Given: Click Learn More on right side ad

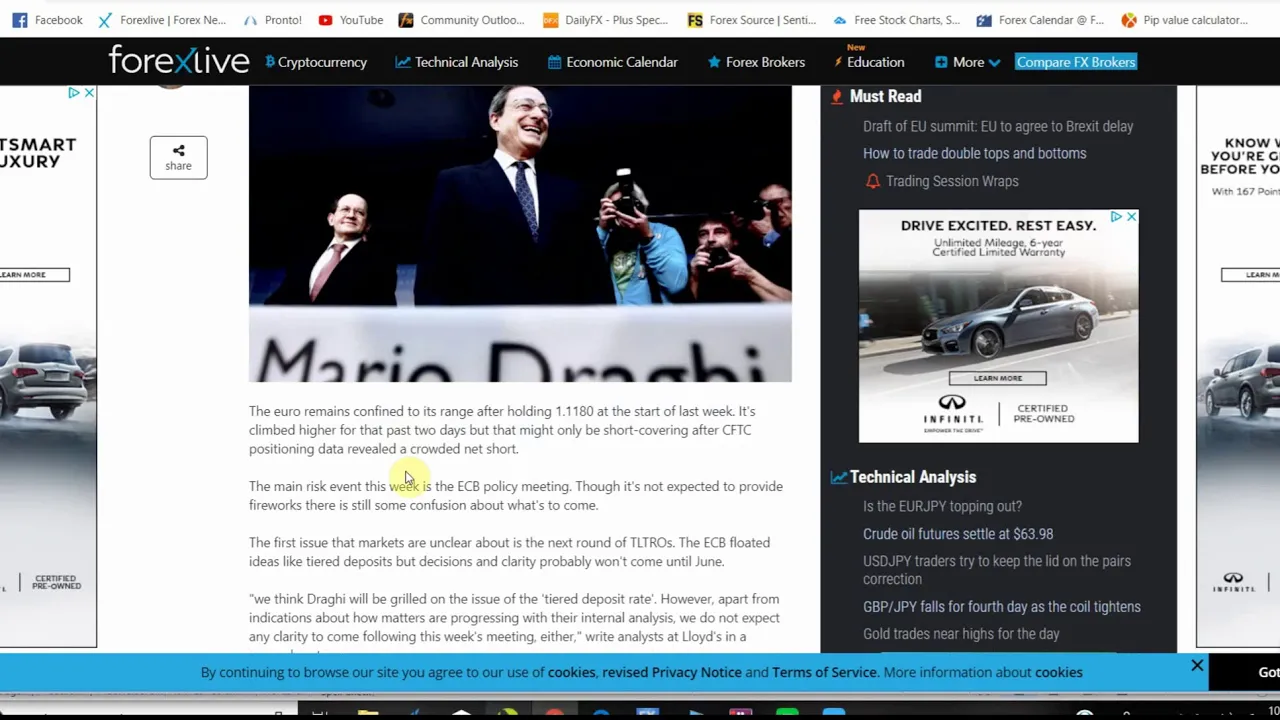Looking at the screenshot, I should pos(1250,275).
